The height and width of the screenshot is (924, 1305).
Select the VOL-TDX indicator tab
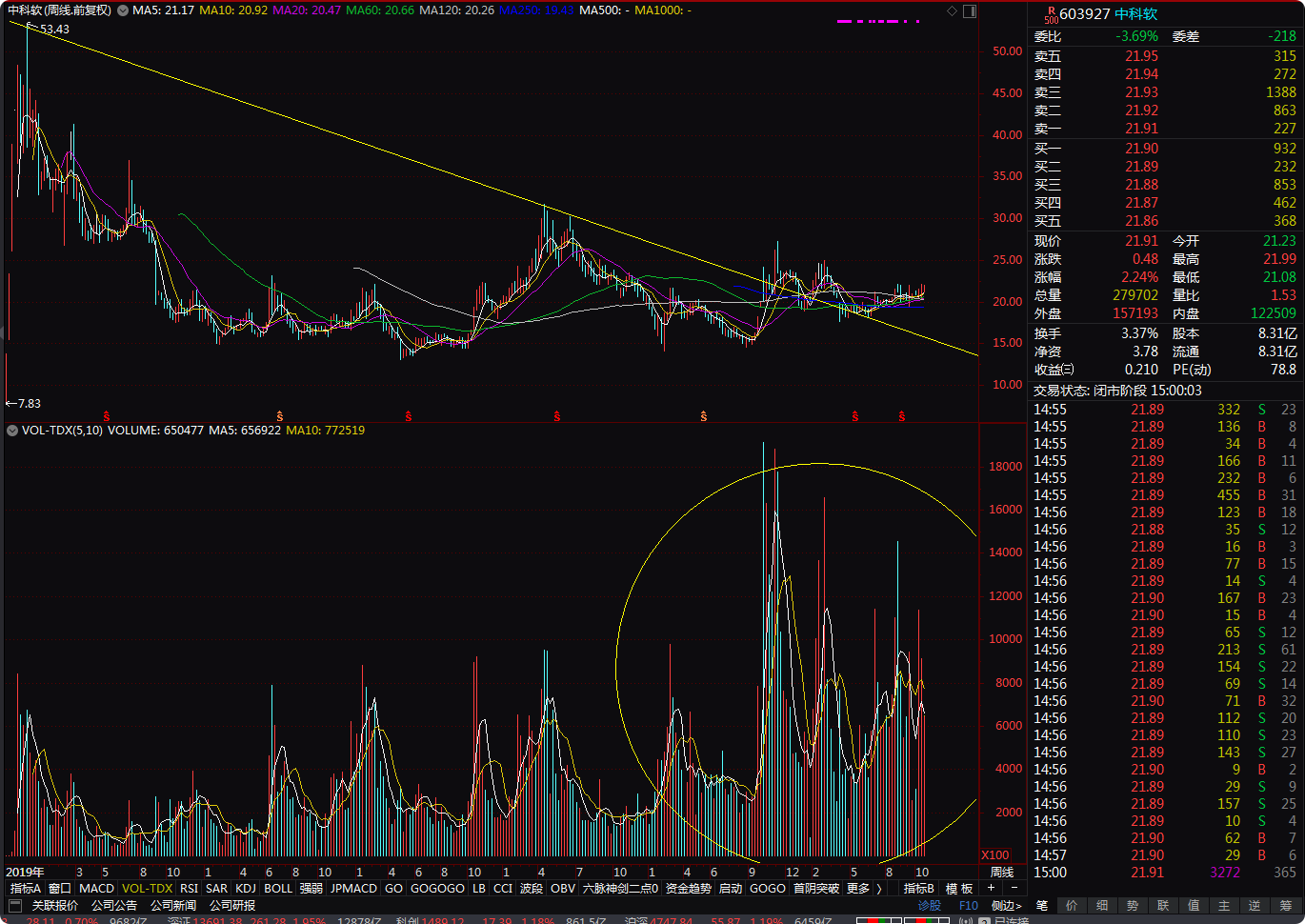click(148, 888)
